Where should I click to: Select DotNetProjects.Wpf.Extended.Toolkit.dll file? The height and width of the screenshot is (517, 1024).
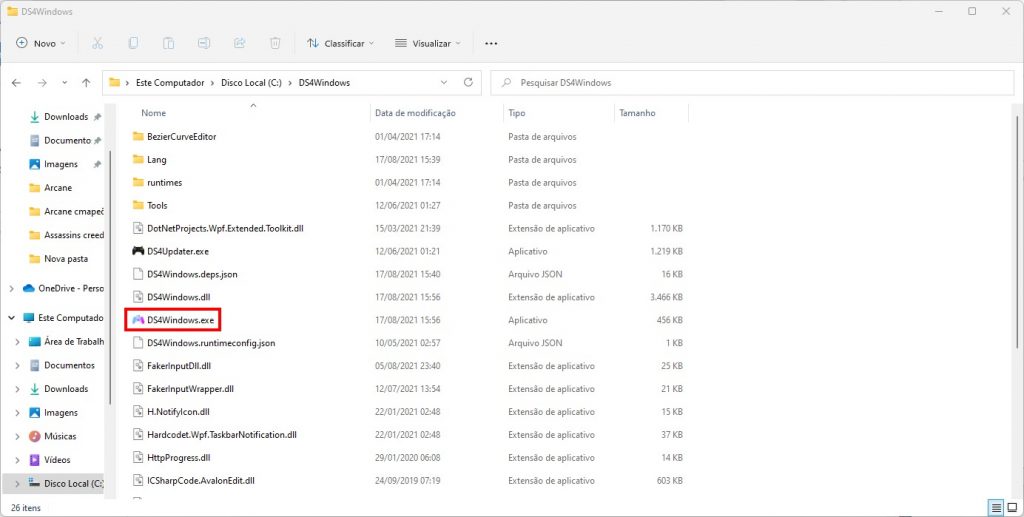[x=225, y=228]
